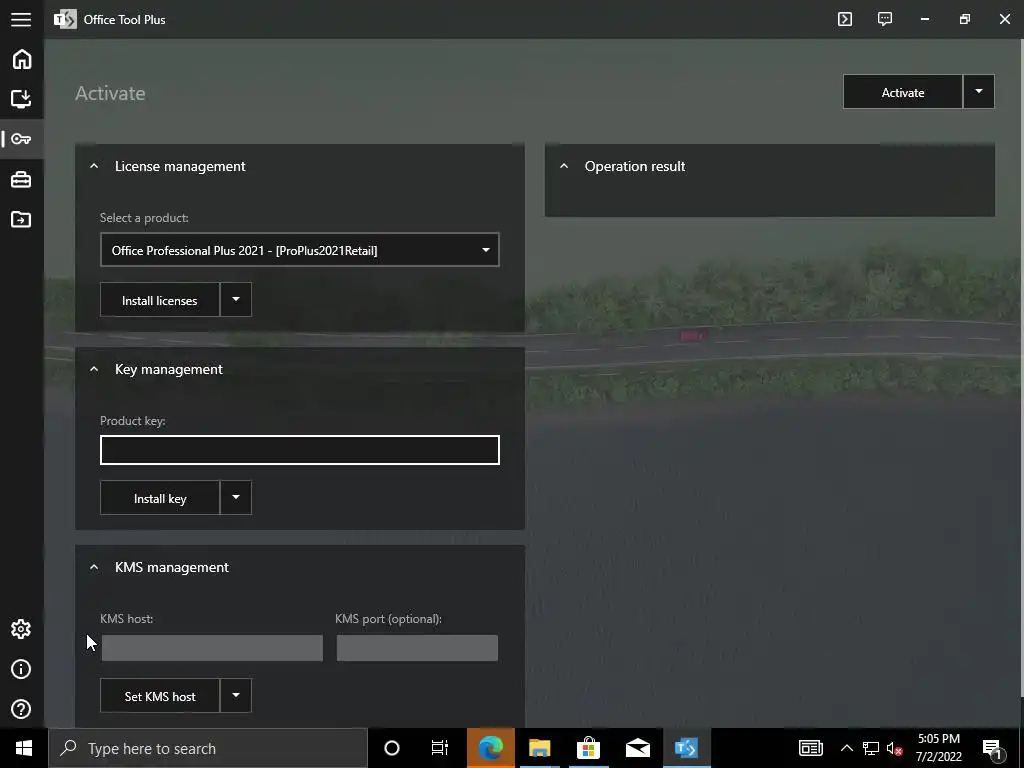Click the Office Tool Plus logo
1024x768 pixels.
pos(65,20)
